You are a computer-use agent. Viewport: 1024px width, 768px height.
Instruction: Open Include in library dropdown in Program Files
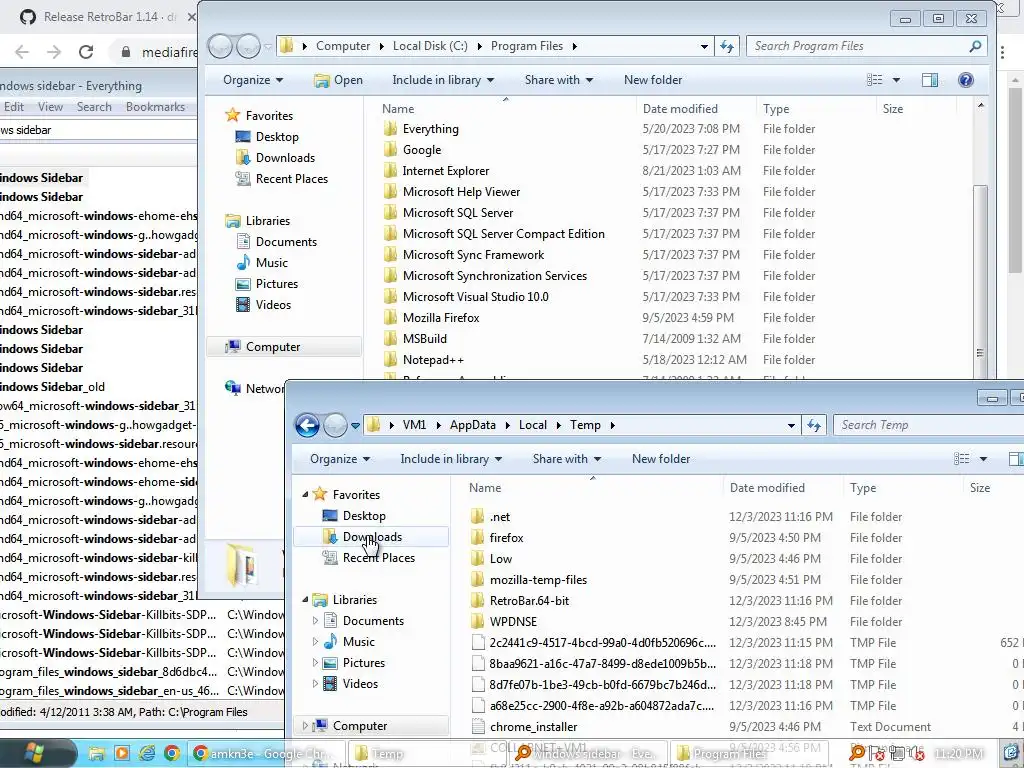[443, 80]
